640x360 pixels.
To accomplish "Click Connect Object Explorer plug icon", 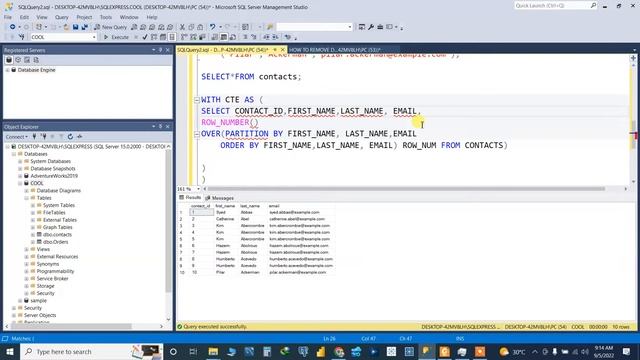I will [34, 137].
